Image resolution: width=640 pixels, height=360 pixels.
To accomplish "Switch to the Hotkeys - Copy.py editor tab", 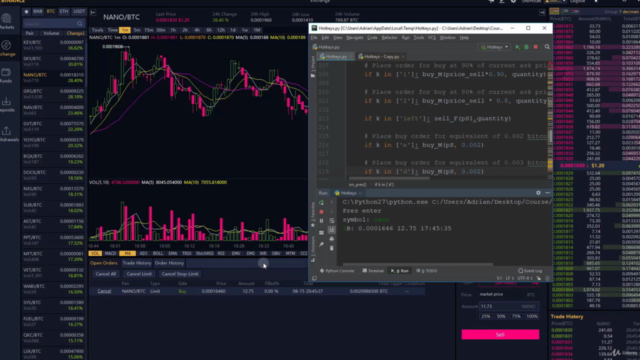I will (x=381, y=56).
